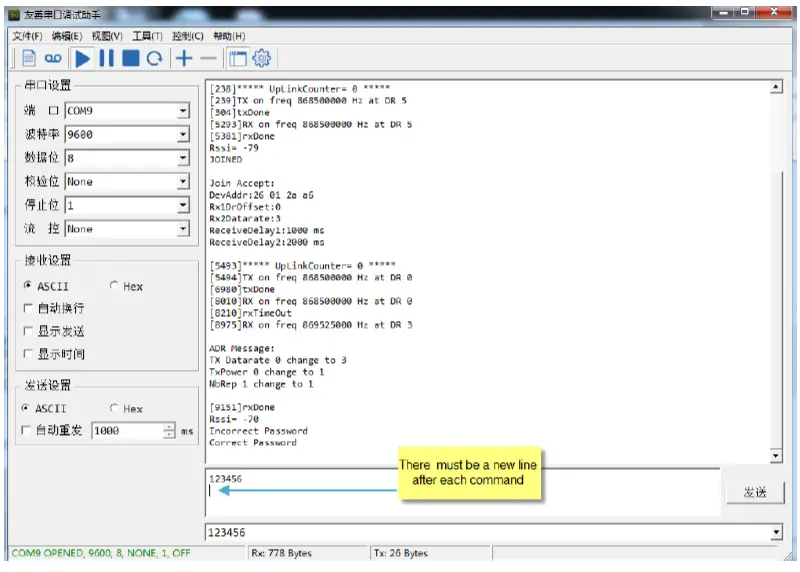This screenshot has height=572, width=800.
Task: Open the settings gear icon in toolbar
Action: [x=262, y=59]
